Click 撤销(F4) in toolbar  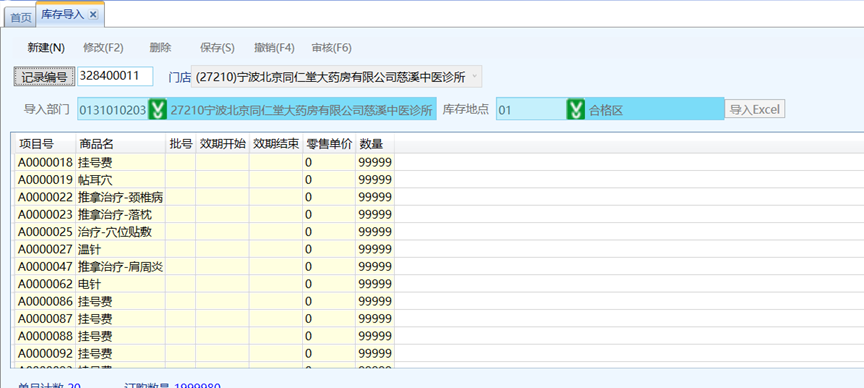[274, 48]
